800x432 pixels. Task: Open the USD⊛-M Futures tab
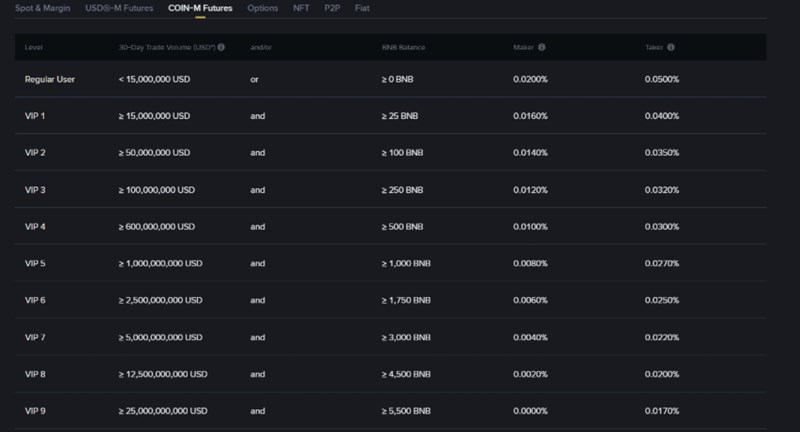tap(118, 8)
